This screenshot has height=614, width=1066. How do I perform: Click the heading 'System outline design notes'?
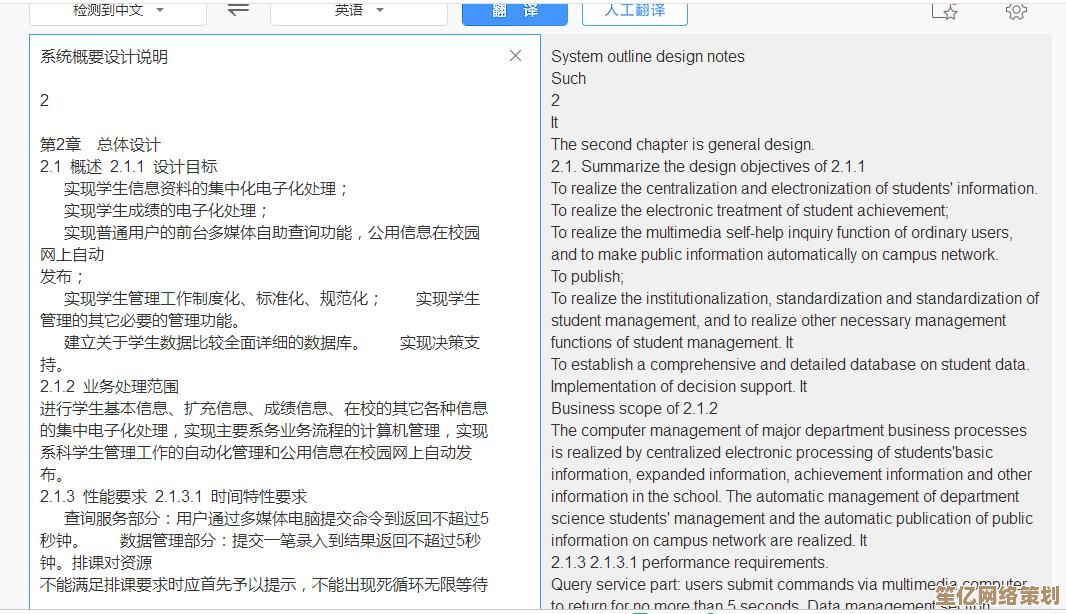(647, 56)
